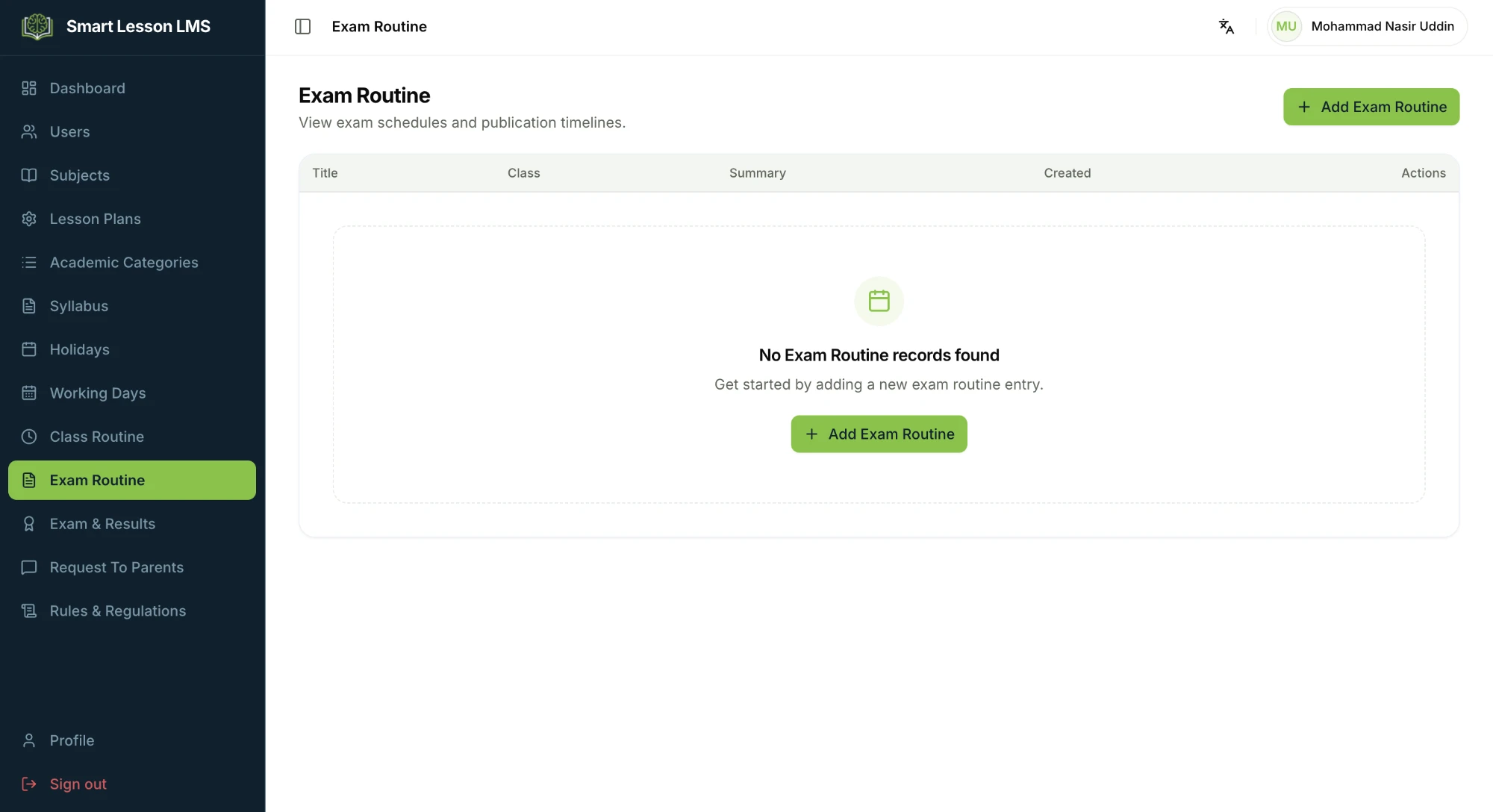Click the Smart Lesson LMS logo icon
This screenshot has height=812, width=1493.
coord(37,27)
